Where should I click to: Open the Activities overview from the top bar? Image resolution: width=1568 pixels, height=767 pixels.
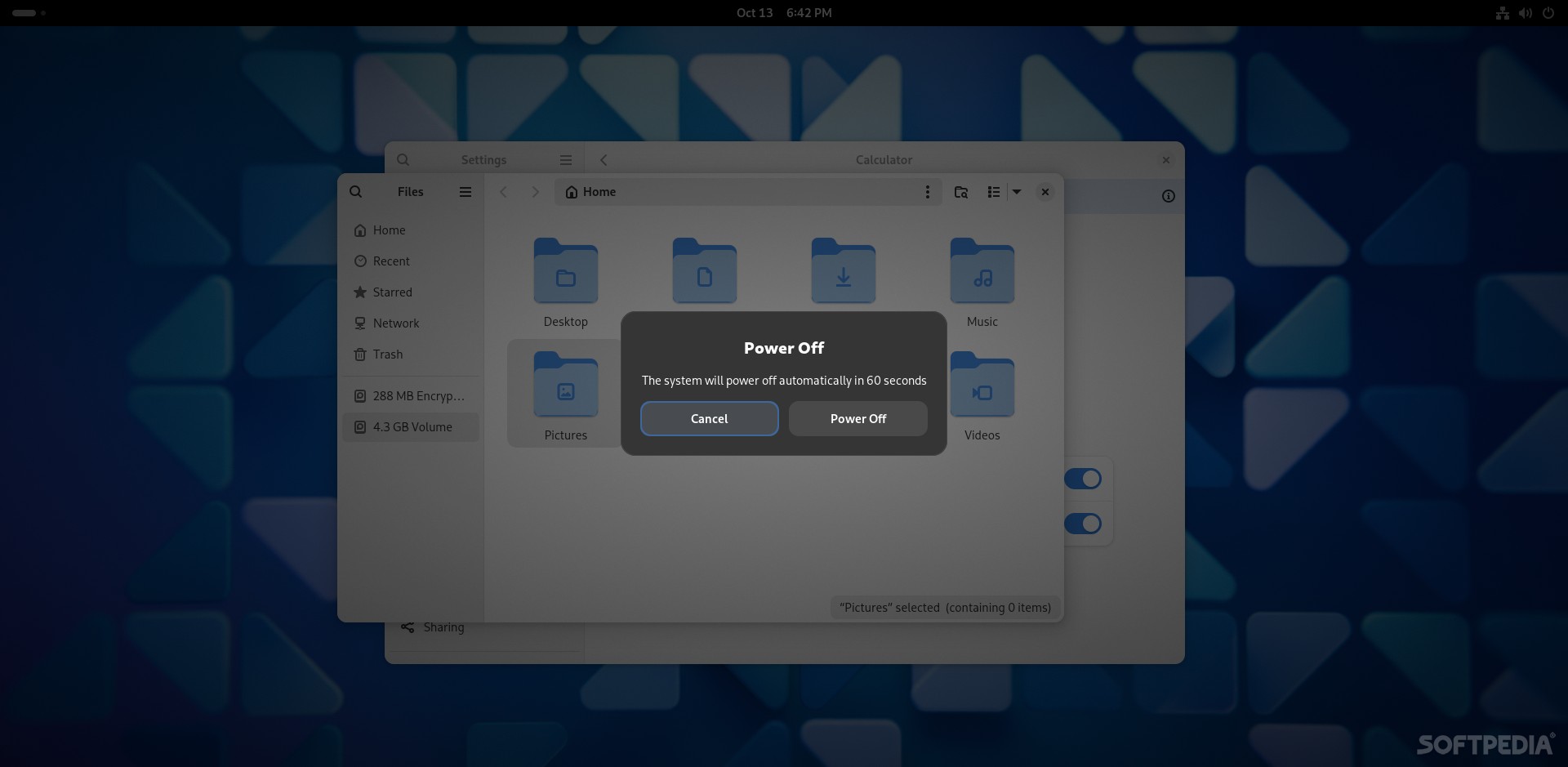point(29,13)
